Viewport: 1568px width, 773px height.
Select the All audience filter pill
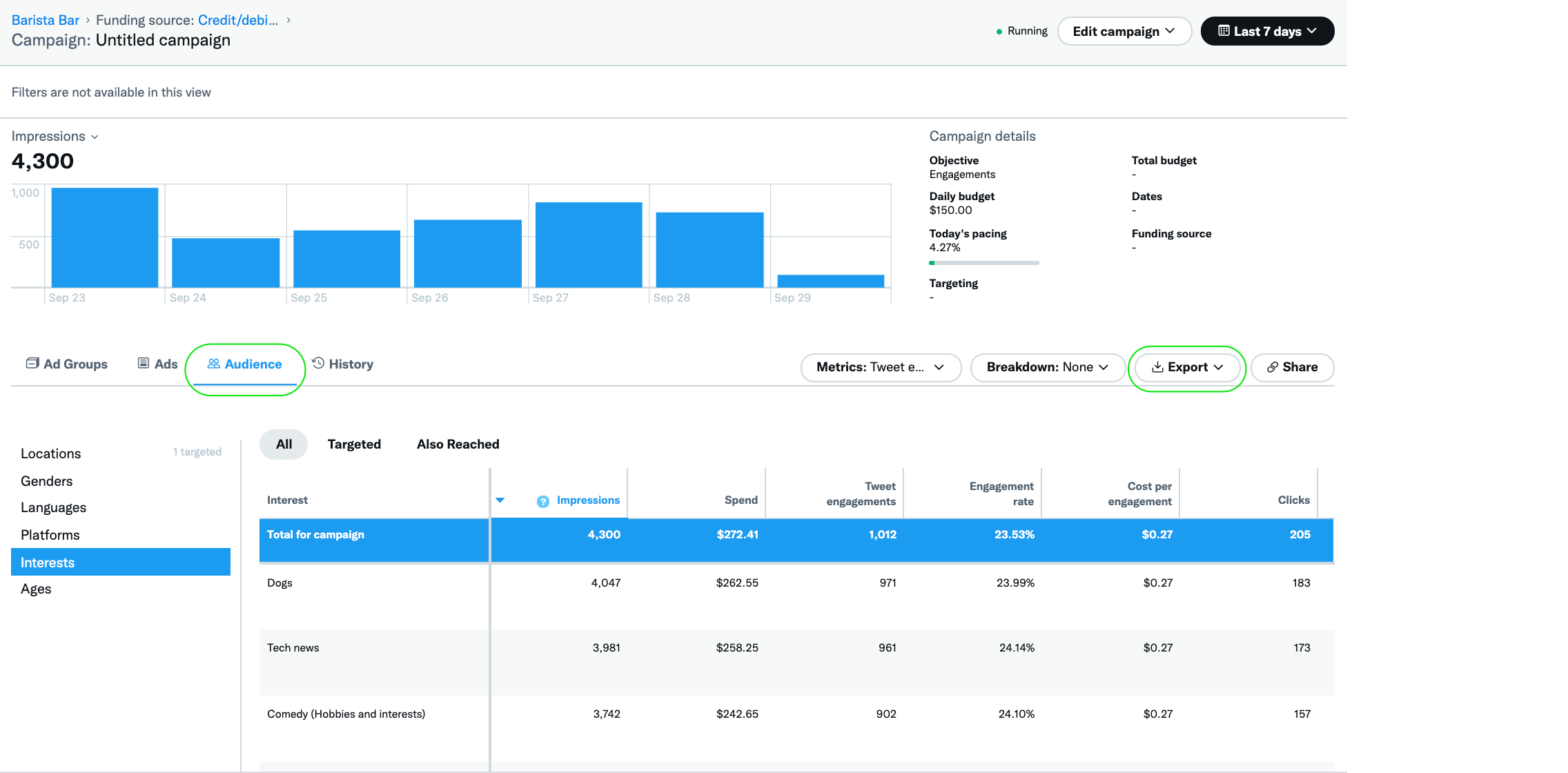coord(284,444)
